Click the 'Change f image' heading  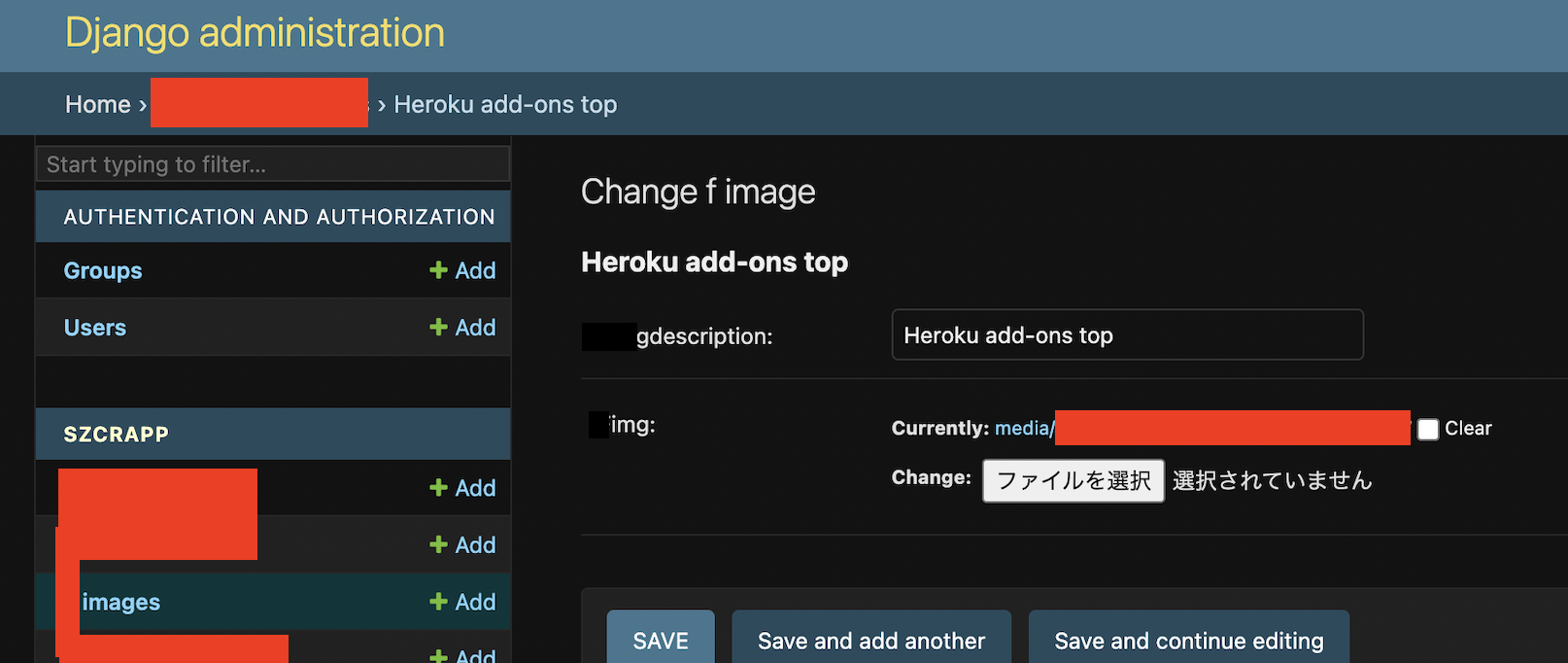(699, 192)
